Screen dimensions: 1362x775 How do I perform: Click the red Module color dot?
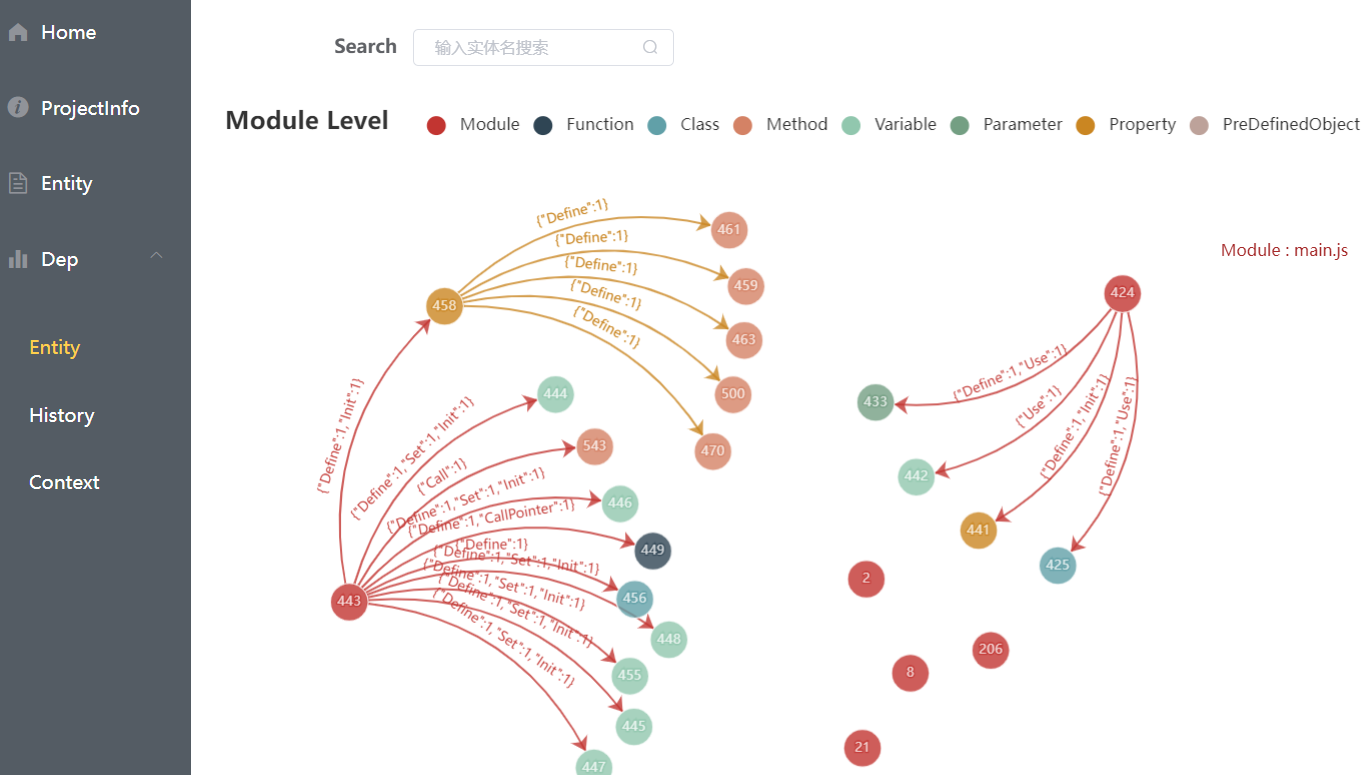(x=436, y=124)
